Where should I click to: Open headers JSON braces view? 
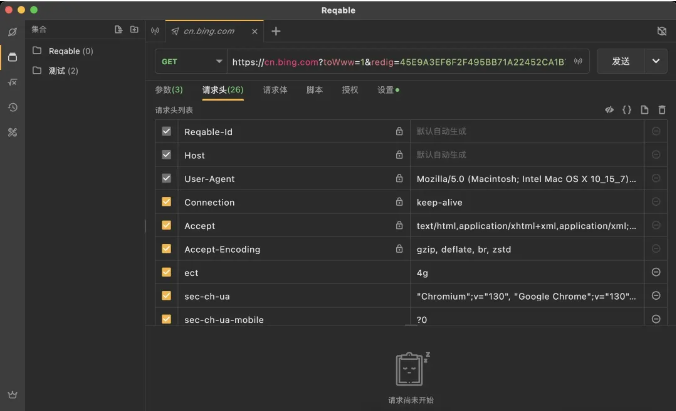[x=627, y=110]
